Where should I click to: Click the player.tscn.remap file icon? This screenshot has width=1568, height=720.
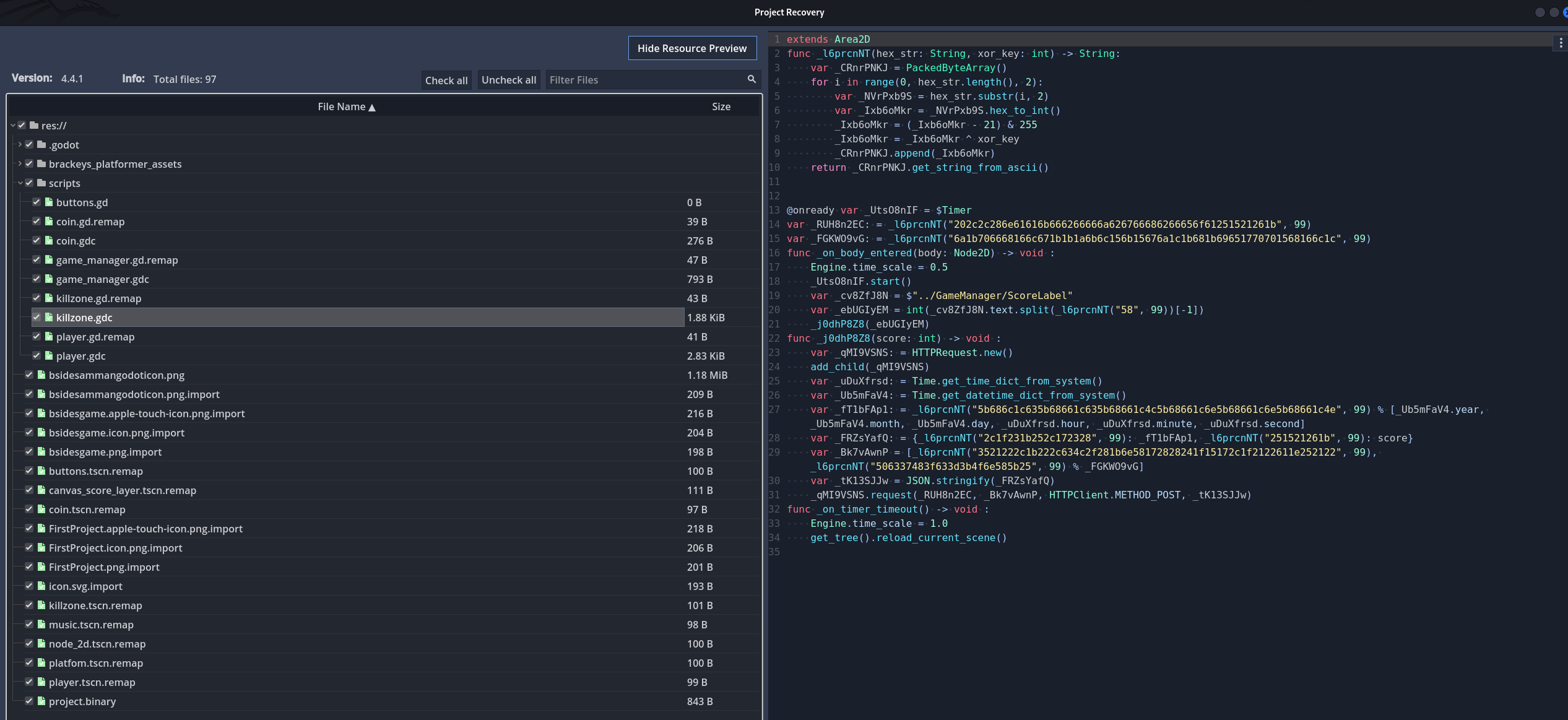[41, 682]
